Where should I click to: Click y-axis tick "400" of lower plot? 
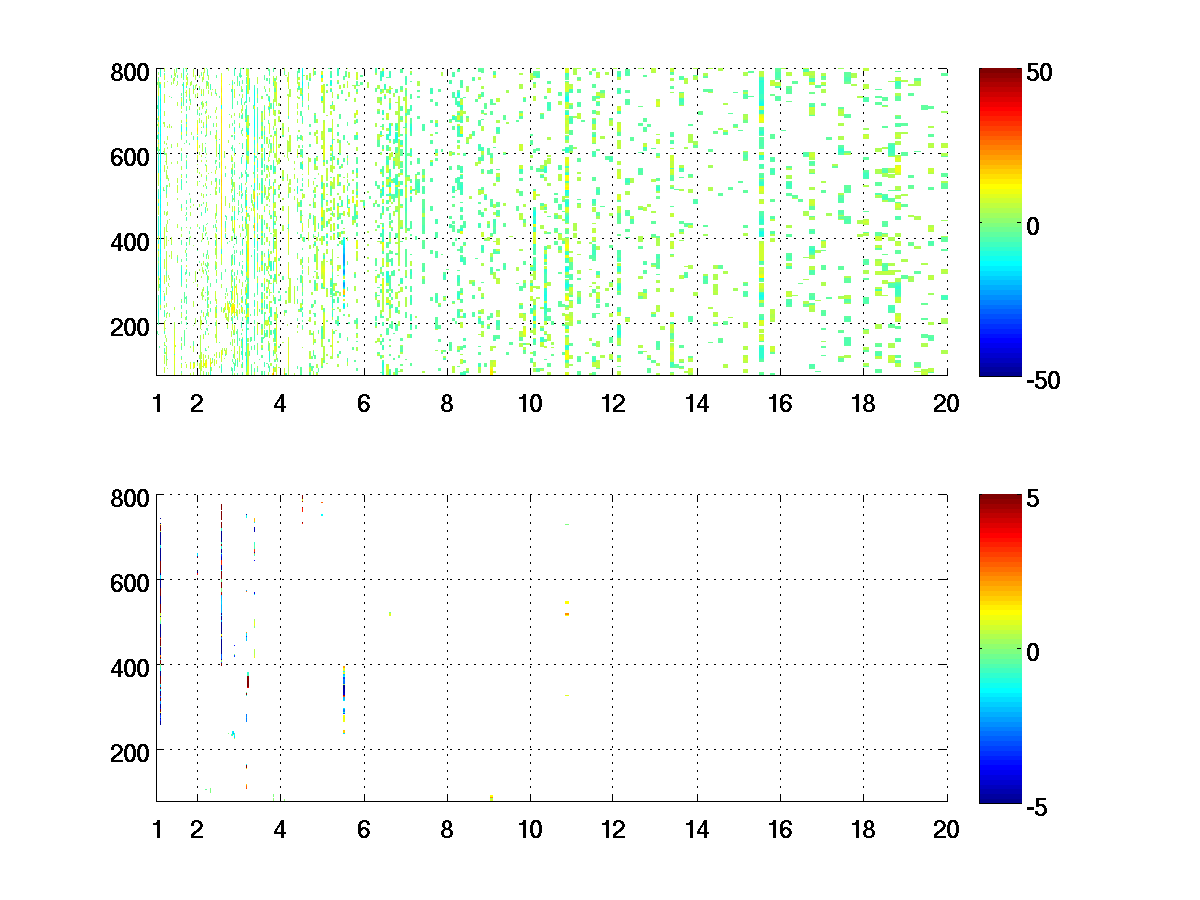pyautogui.click(x=131, y=666)
